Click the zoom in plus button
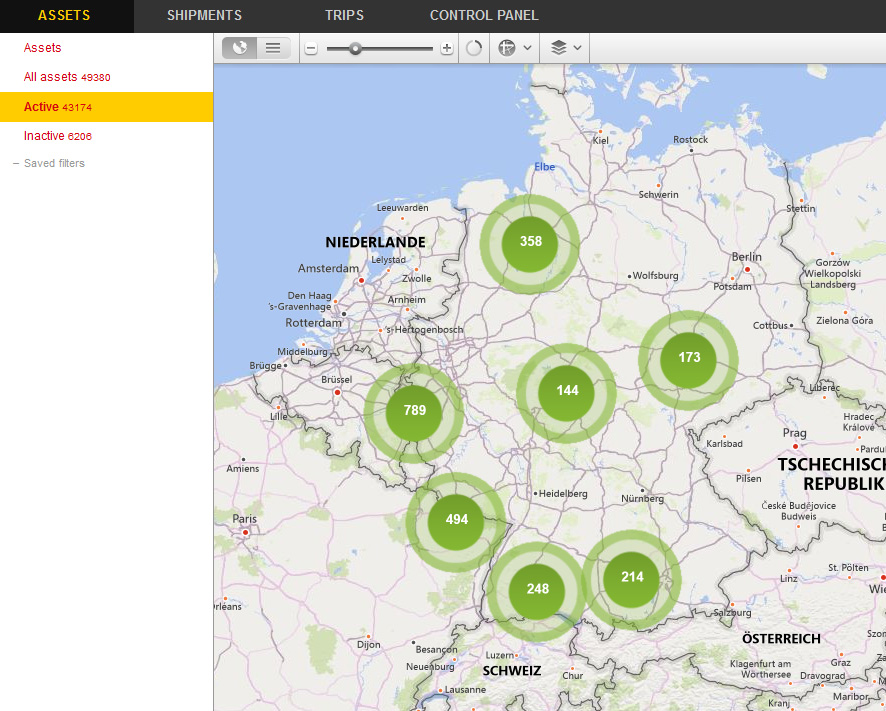Viewport: 886px width, 711px height. tap(447, 48)
